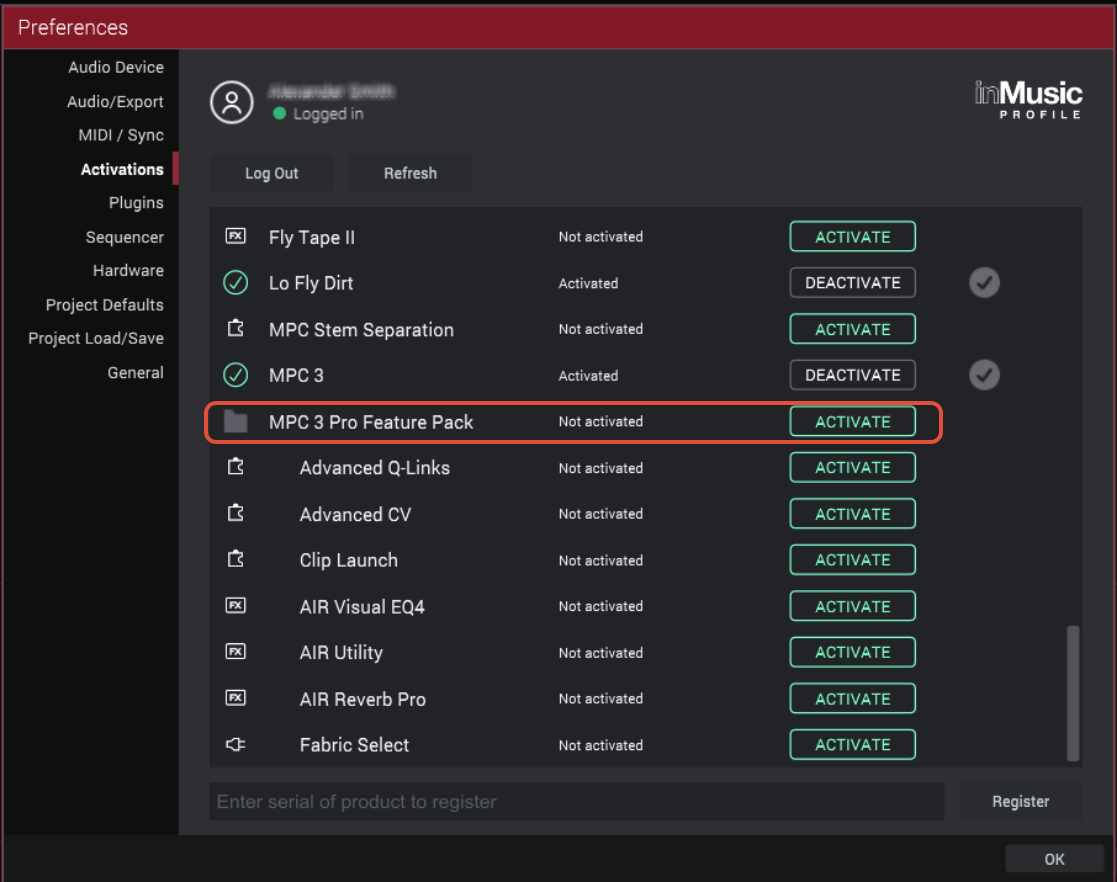Activate AIR Reverb Pro

click(x=853, y=698)
